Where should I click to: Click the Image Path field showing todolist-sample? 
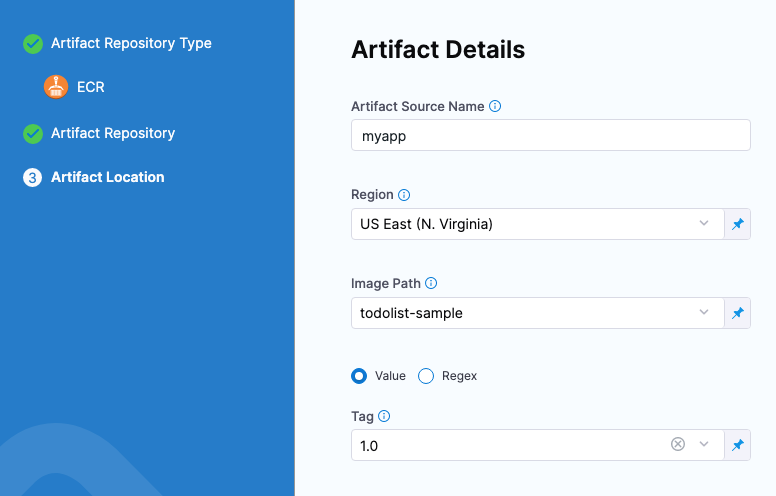[x=520, y=313]
